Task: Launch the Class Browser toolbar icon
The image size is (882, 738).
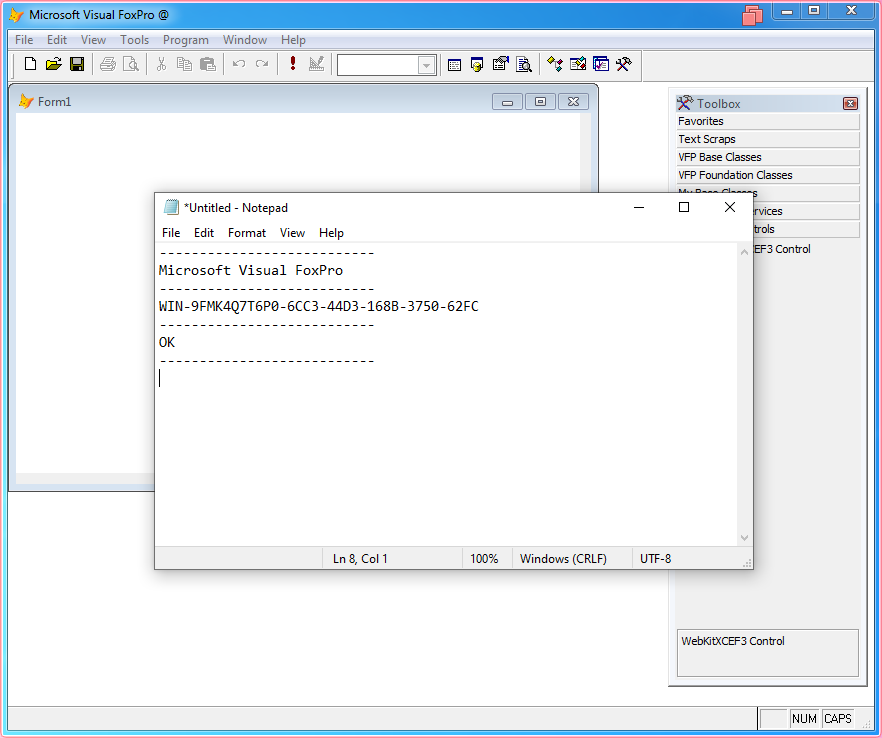Action: pos(555,64)
